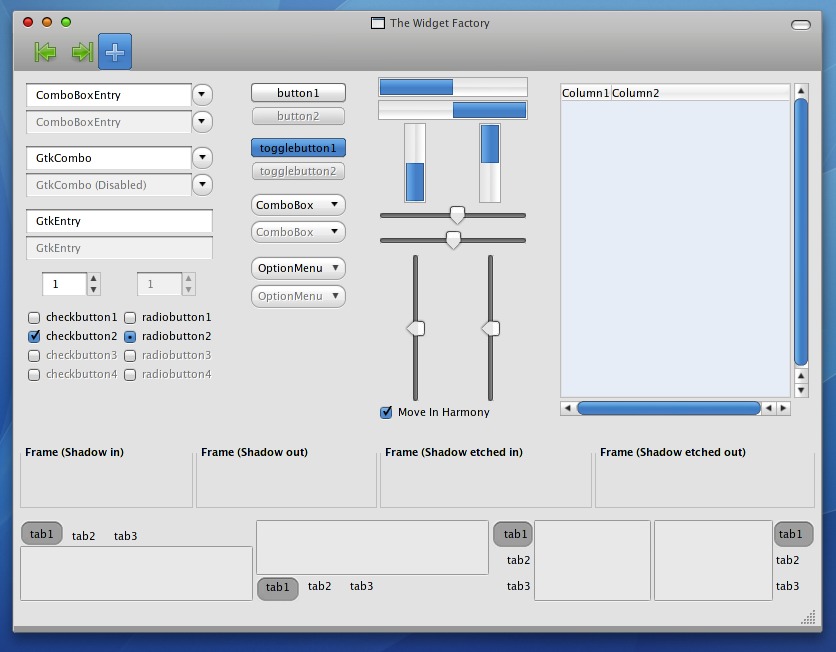Click button1
Image resolution: width=836 pixels, height=652 pixels.
tap(298, 93)
